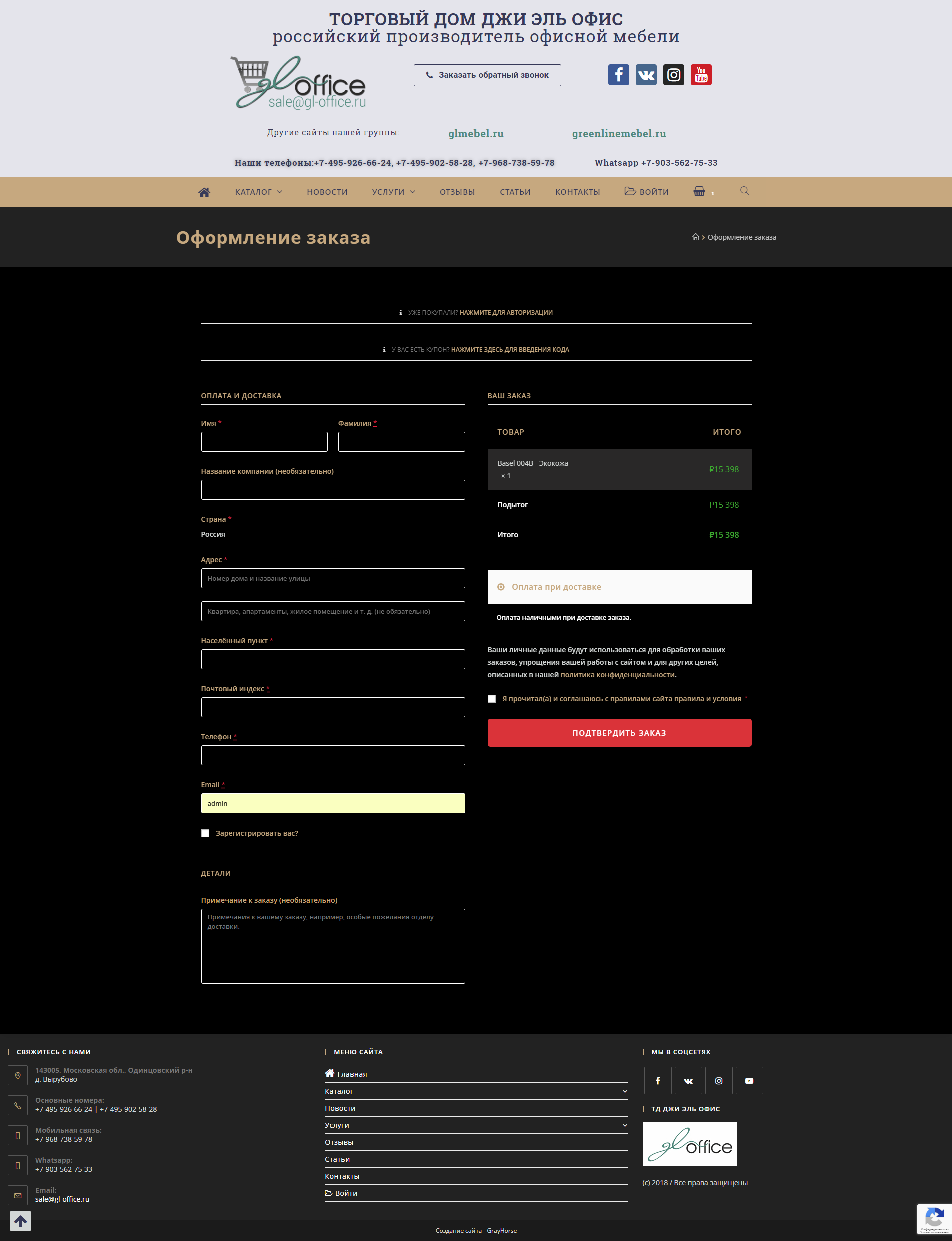
Task: Click the footer VK icon
Action: click(x=689, y=1081)
